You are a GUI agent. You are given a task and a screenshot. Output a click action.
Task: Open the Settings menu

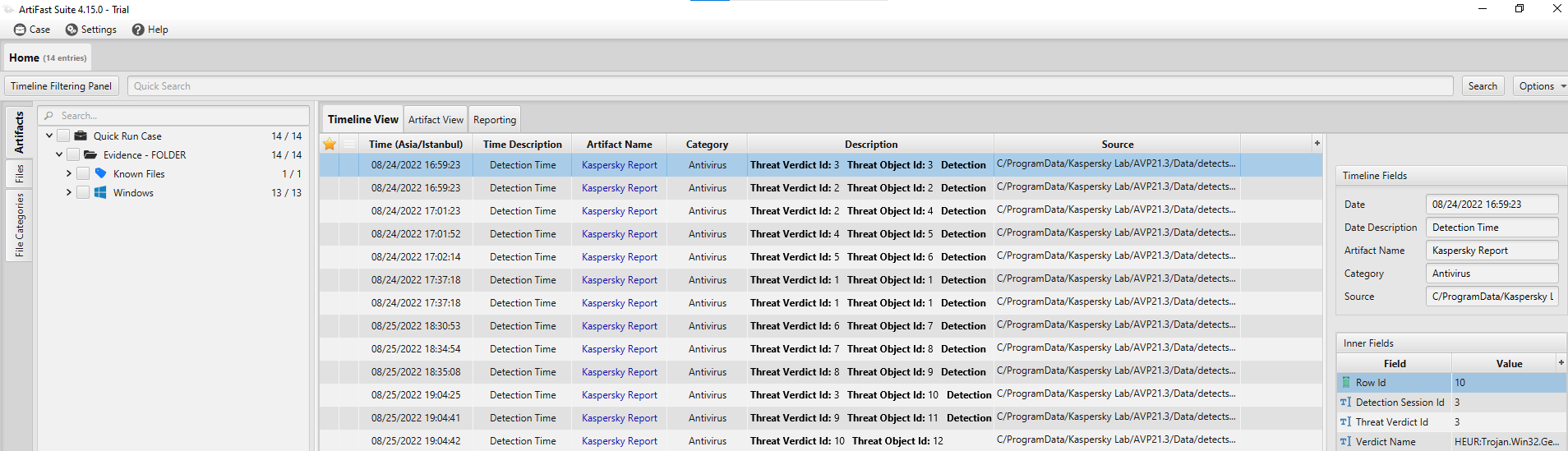[91, 30]
